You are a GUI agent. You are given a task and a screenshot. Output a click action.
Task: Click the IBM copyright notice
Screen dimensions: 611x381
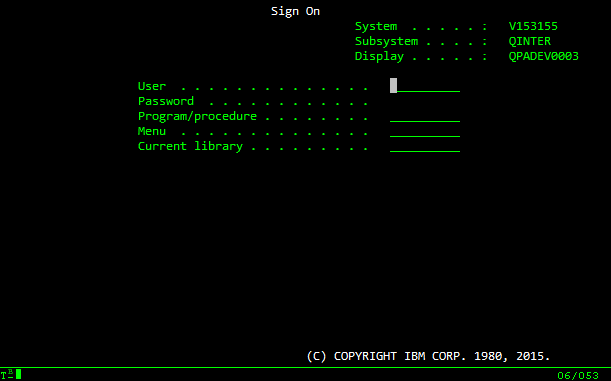click(x=428, y=356)
